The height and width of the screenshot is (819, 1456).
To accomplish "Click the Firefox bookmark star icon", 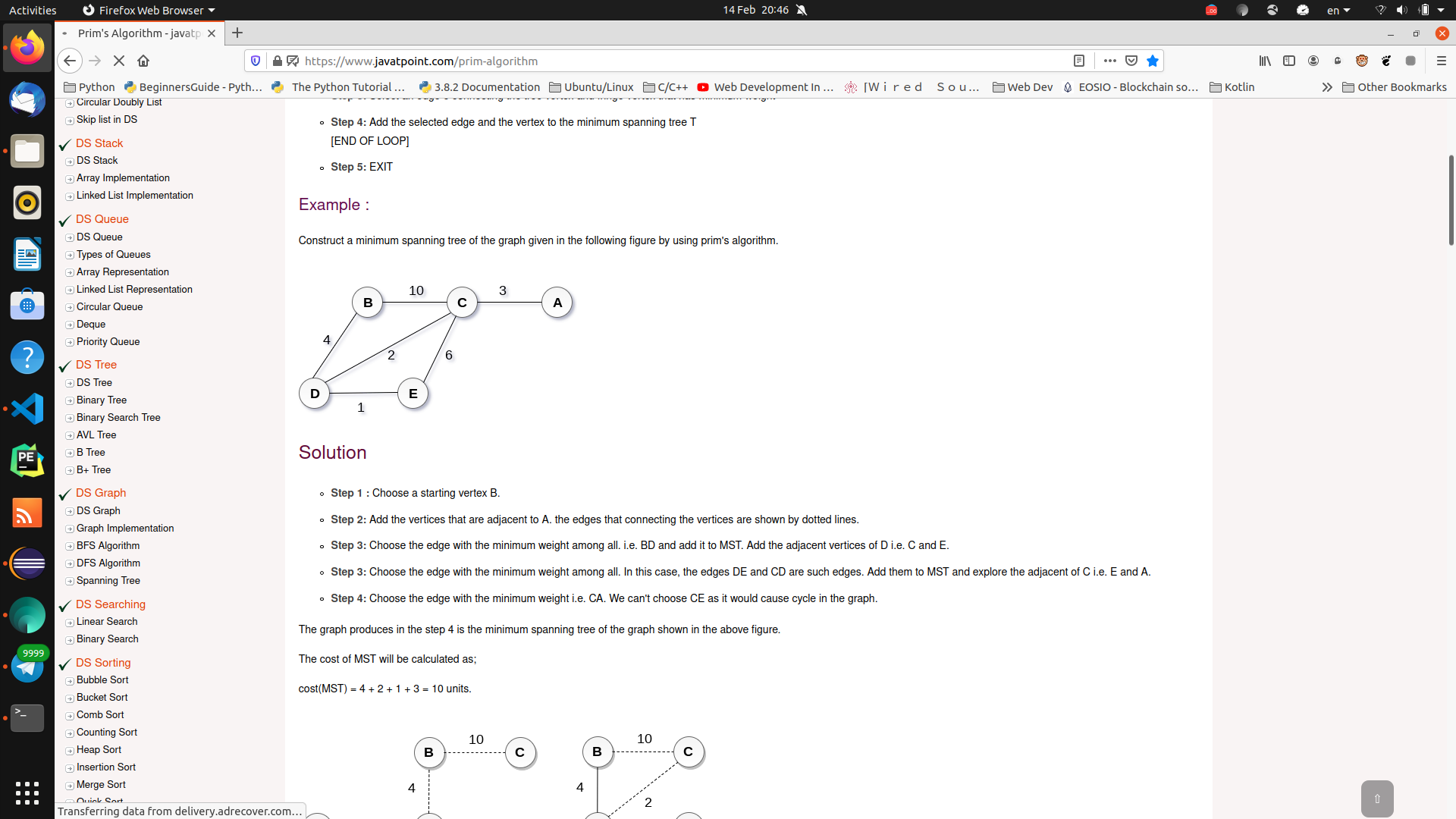I will tap(1153, 61).
